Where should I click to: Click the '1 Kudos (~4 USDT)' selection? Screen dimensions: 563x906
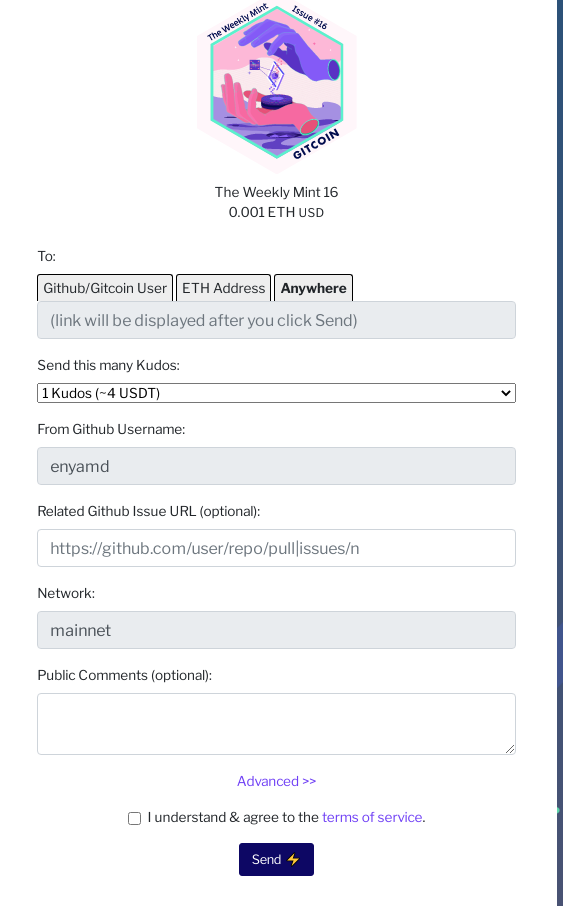click(x=276, y=393)
